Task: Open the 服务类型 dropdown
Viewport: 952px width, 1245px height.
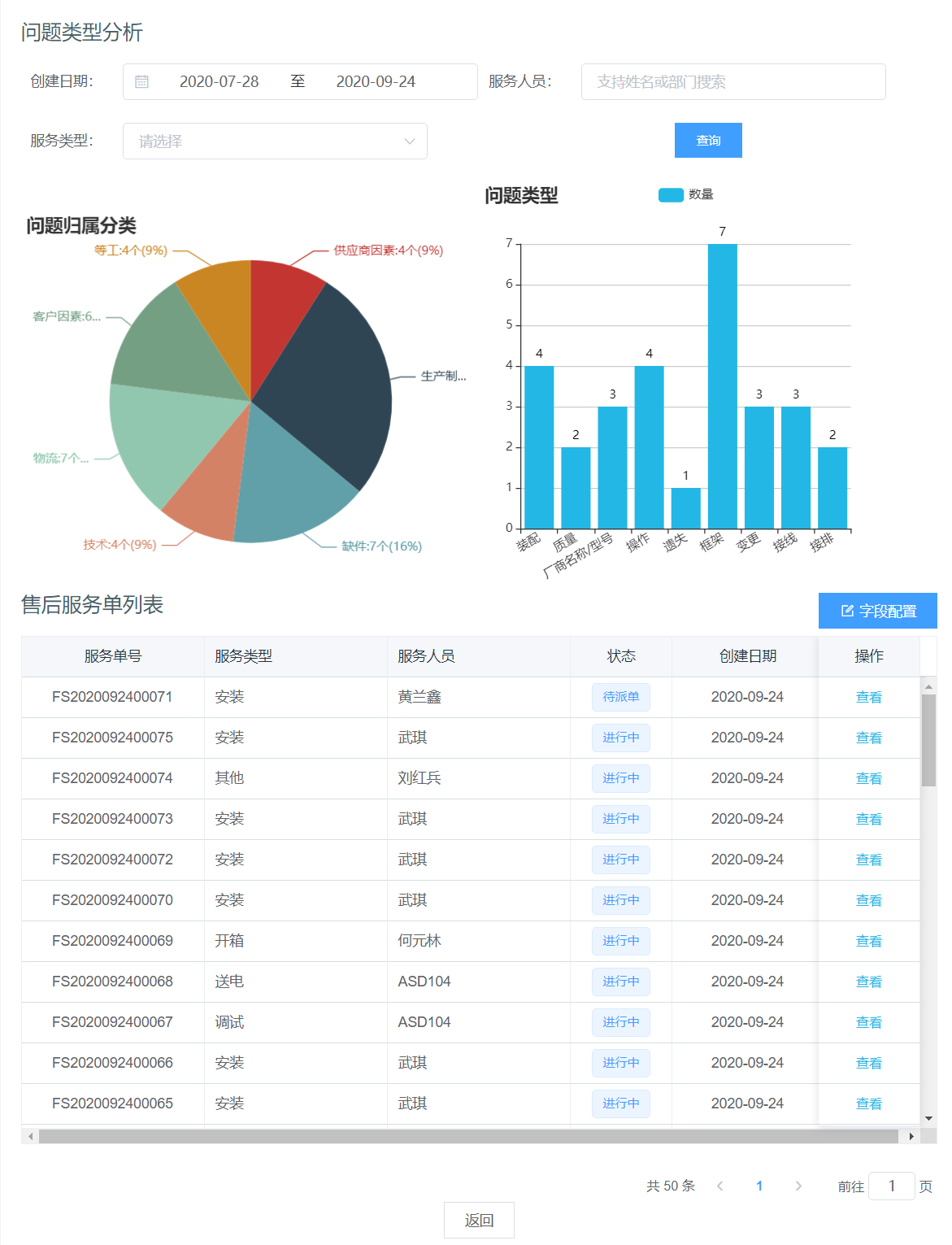Action: (275, 141)
